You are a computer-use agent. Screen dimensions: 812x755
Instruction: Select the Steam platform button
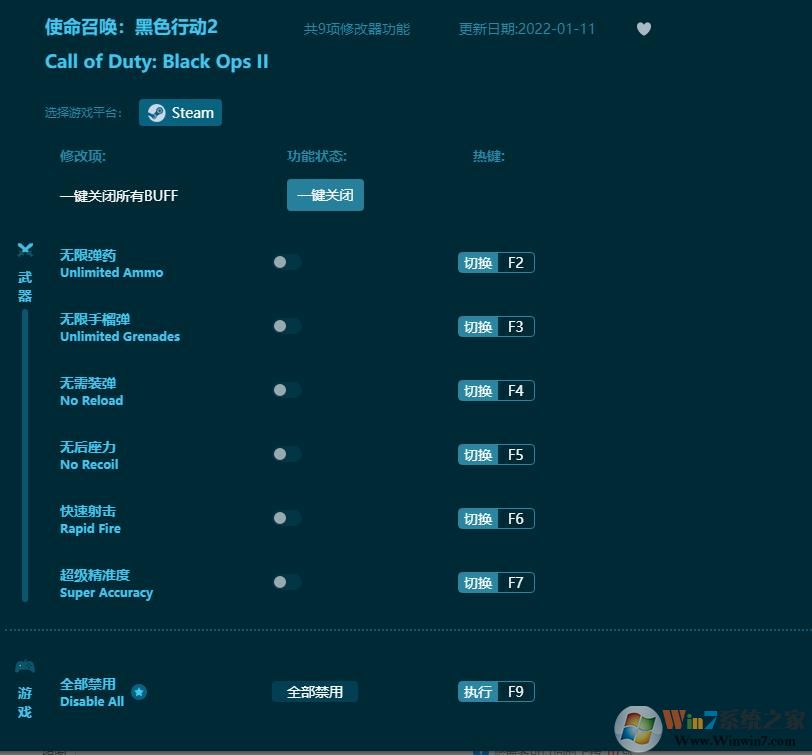tap(180, 112)
